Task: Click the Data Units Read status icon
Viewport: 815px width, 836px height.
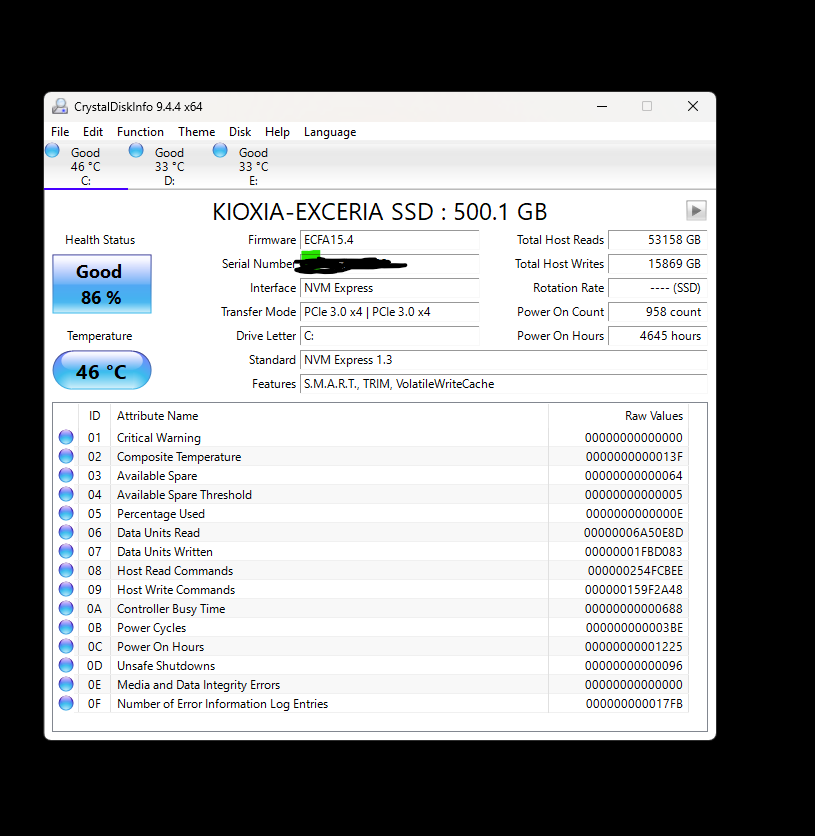Action: pos(66,532)
